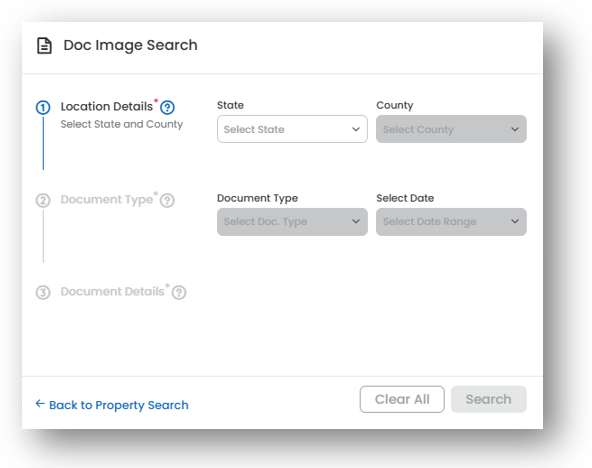Image resolution: width=592 pixels, height=468 pixels.
Task: Go to the Document Type step label
Action: (x=107, y=200)
